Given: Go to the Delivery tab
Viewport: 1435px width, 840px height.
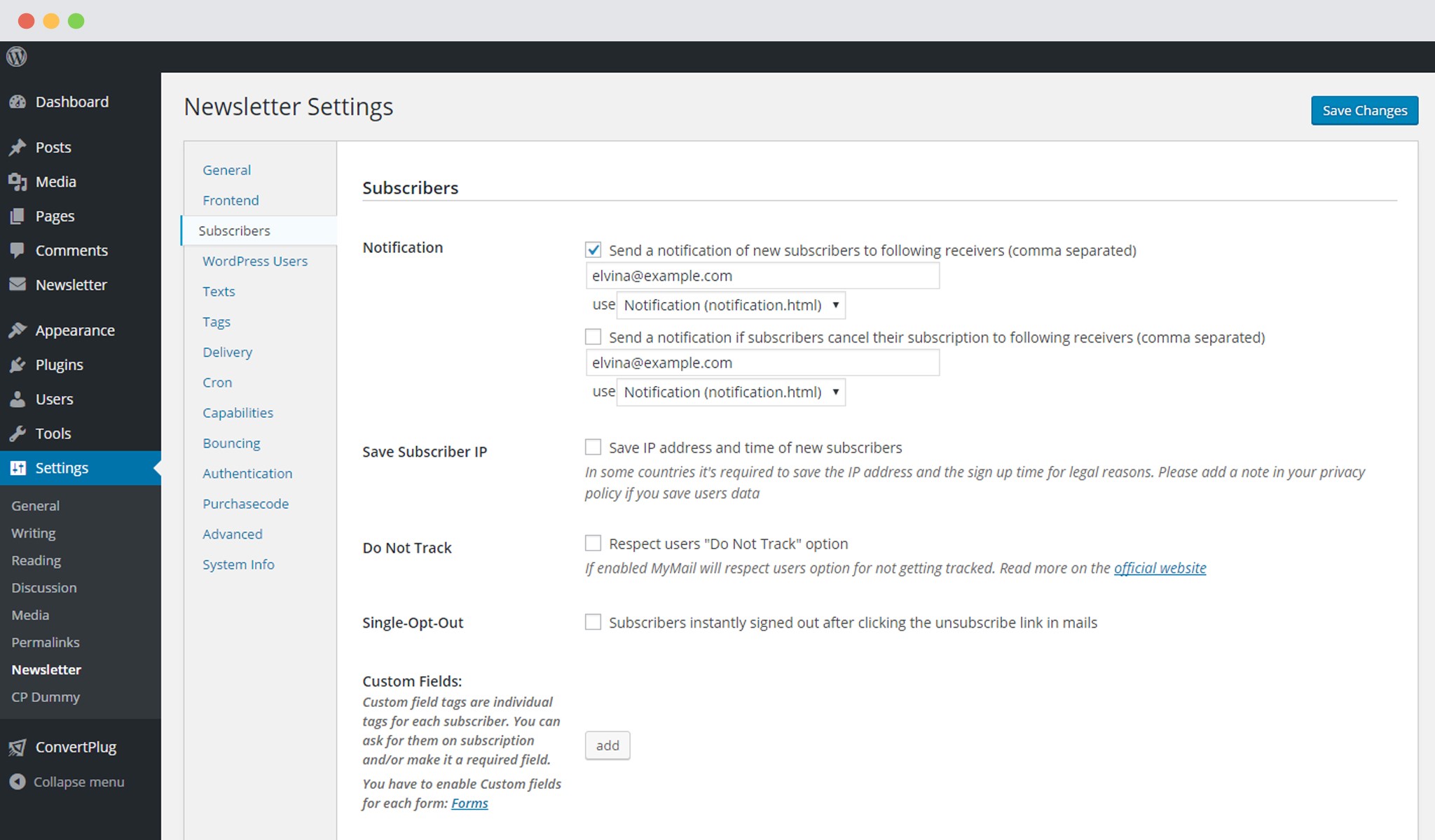Looking at the screenshot, I should point(227,352).
